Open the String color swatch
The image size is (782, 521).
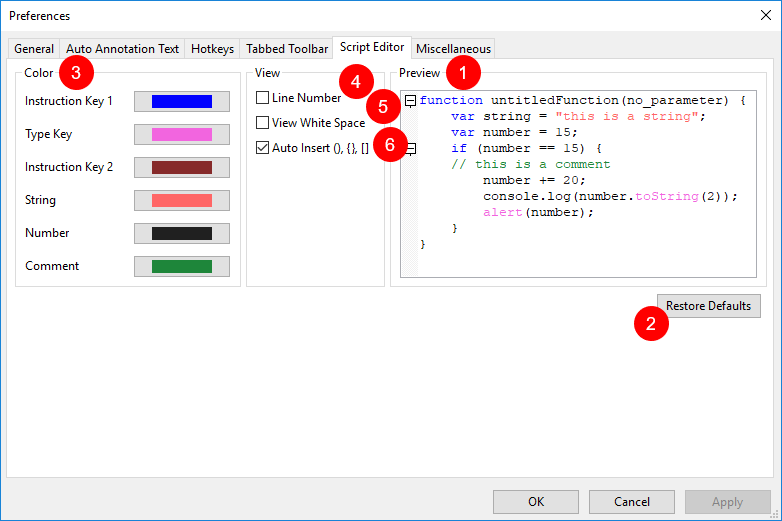point(182,200)
